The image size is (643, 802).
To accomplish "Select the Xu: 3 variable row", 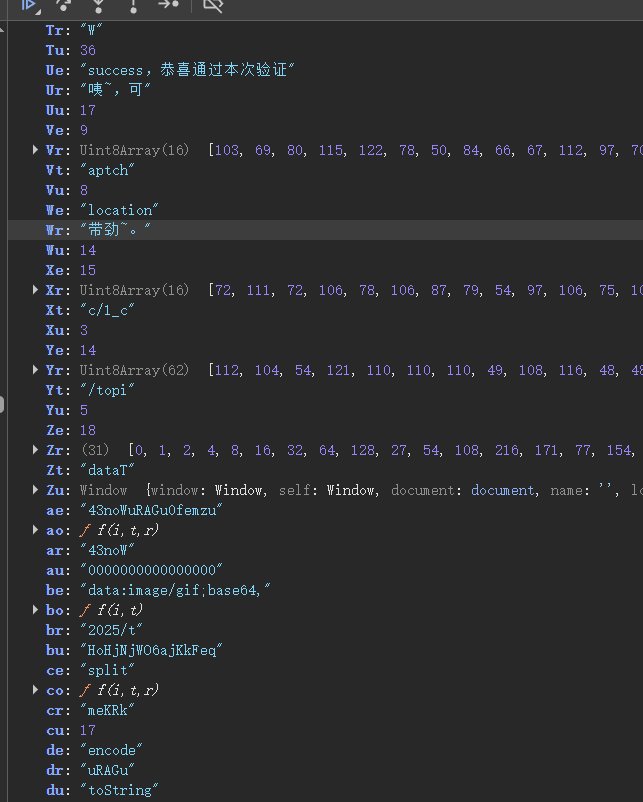I will click(325, 330).
